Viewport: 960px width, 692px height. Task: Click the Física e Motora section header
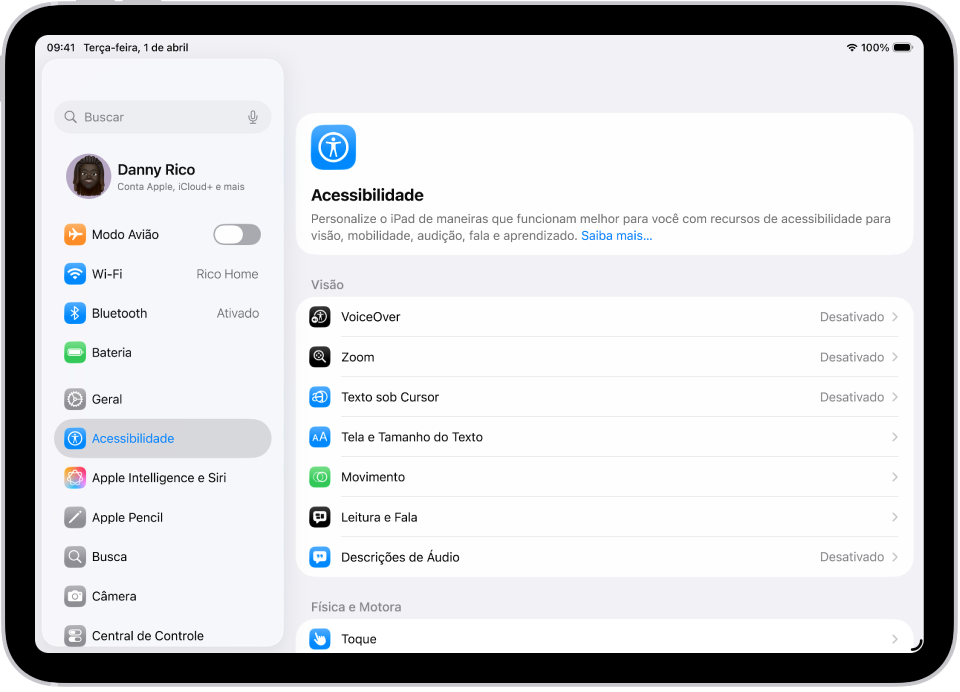pos(356,607)
